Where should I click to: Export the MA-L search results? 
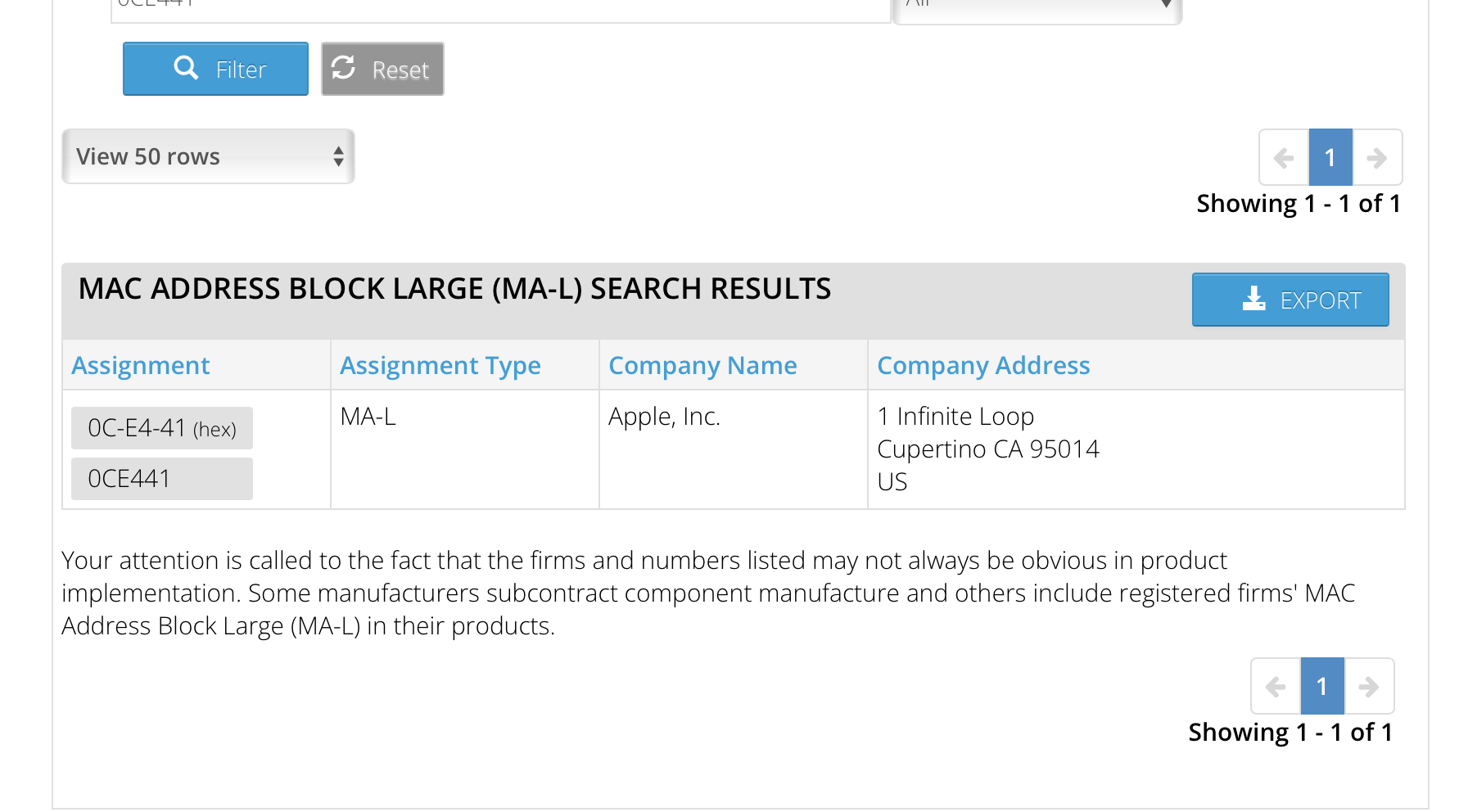(1290, 300)
